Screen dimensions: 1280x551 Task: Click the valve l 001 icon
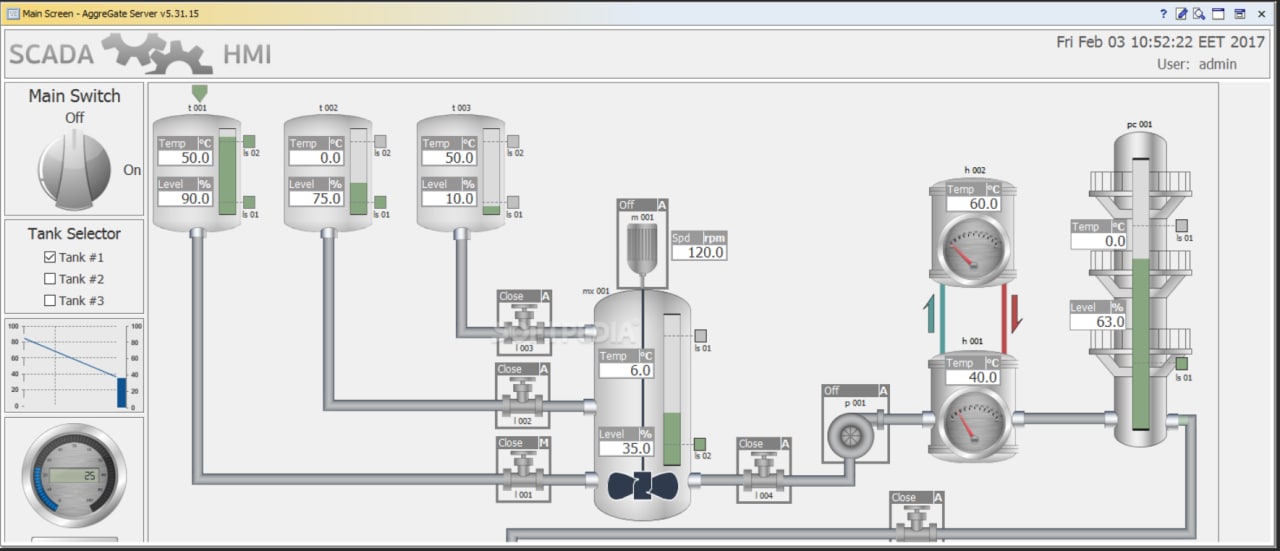pos(524,472)
